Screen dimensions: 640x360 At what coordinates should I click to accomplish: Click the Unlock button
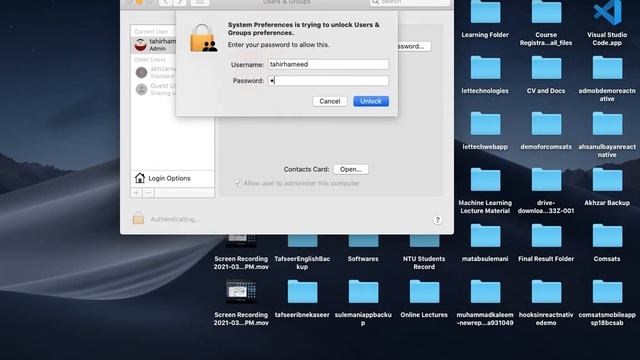coord(371,101)
